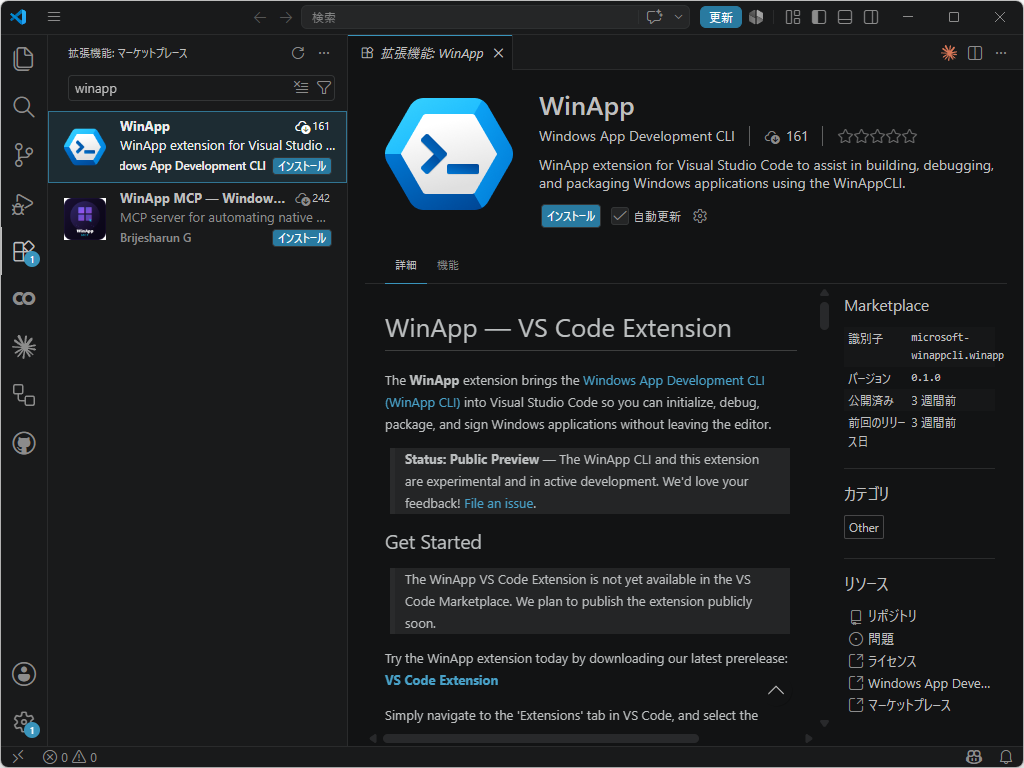Open the Explorer view in activity bar
The height and width of the screenshot is (768, 1024).
pyautogui.click(x=24, y=59)
